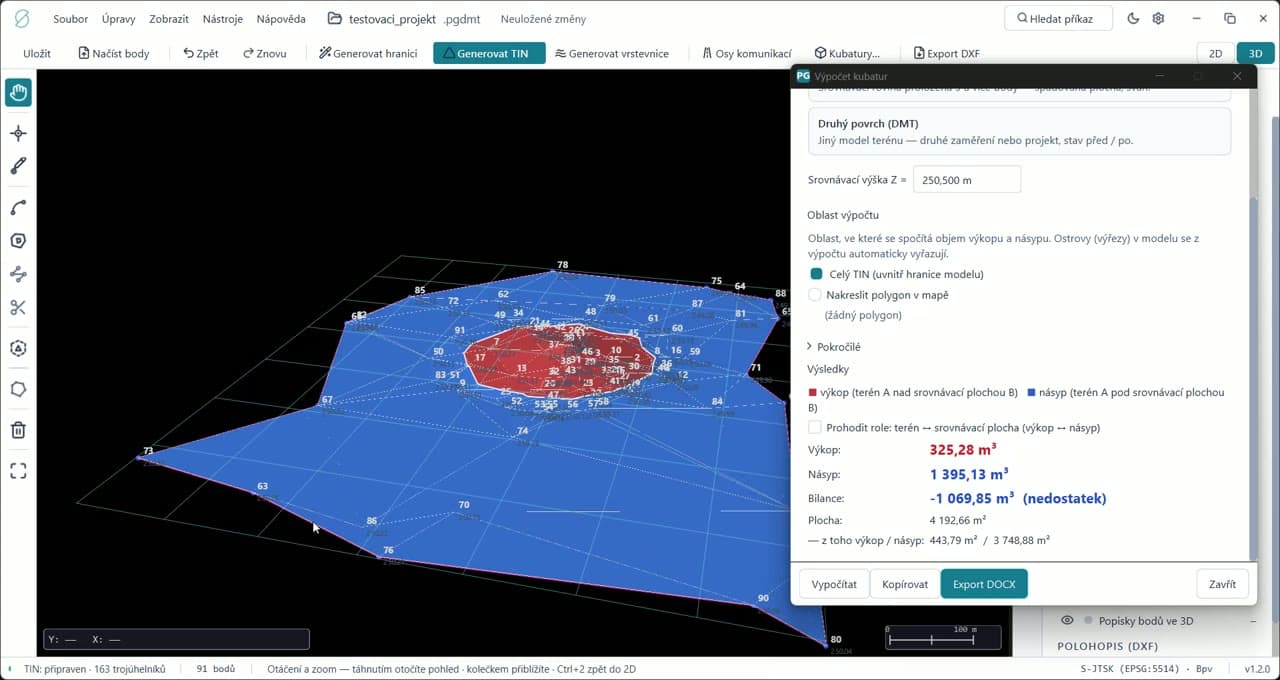Select the brush drawing tool
The height and width of the screenshot is (680, 1280).
[x=18, y=166]
